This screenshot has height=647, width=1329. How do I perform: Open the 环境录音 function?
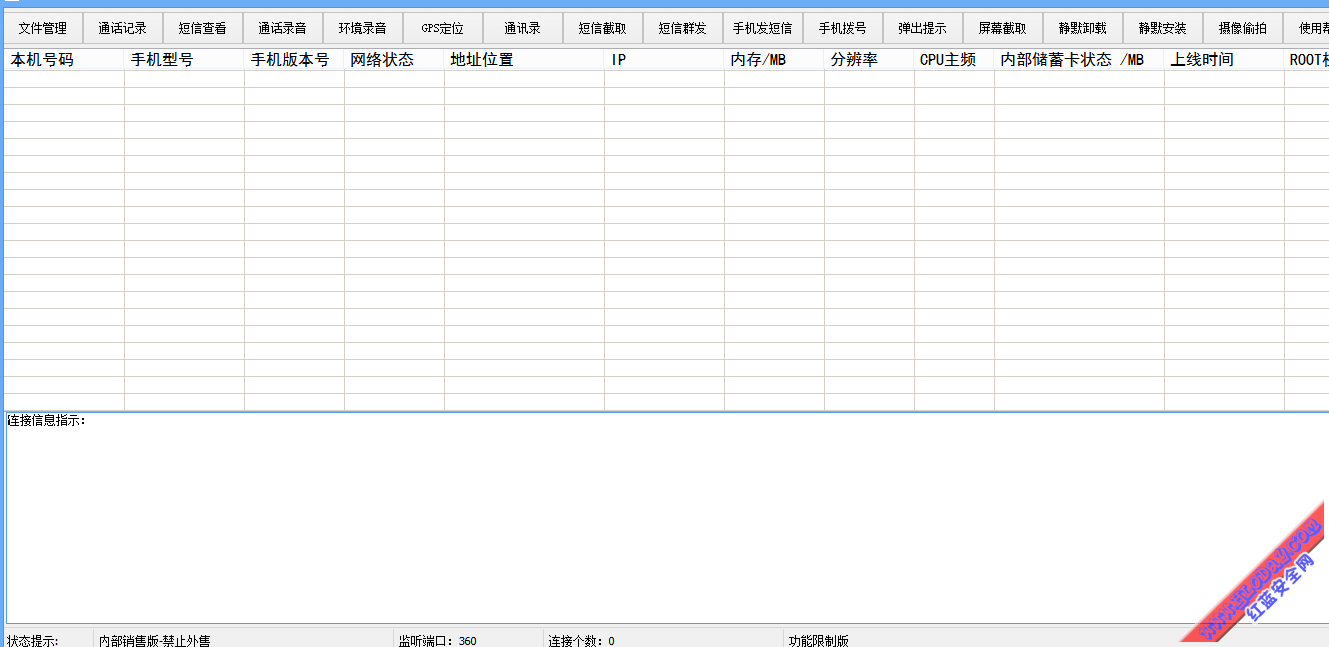[x=363, y=28]
